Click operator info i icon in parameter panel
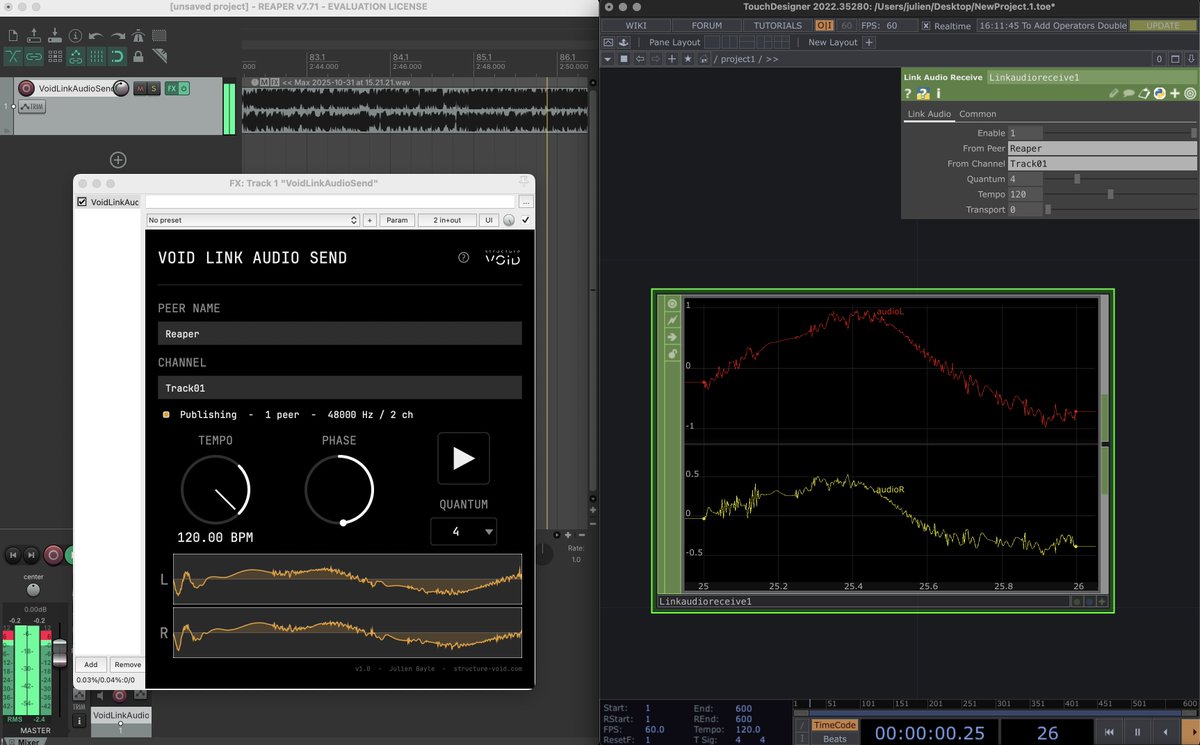1200x745 pixels. (938, 93)
